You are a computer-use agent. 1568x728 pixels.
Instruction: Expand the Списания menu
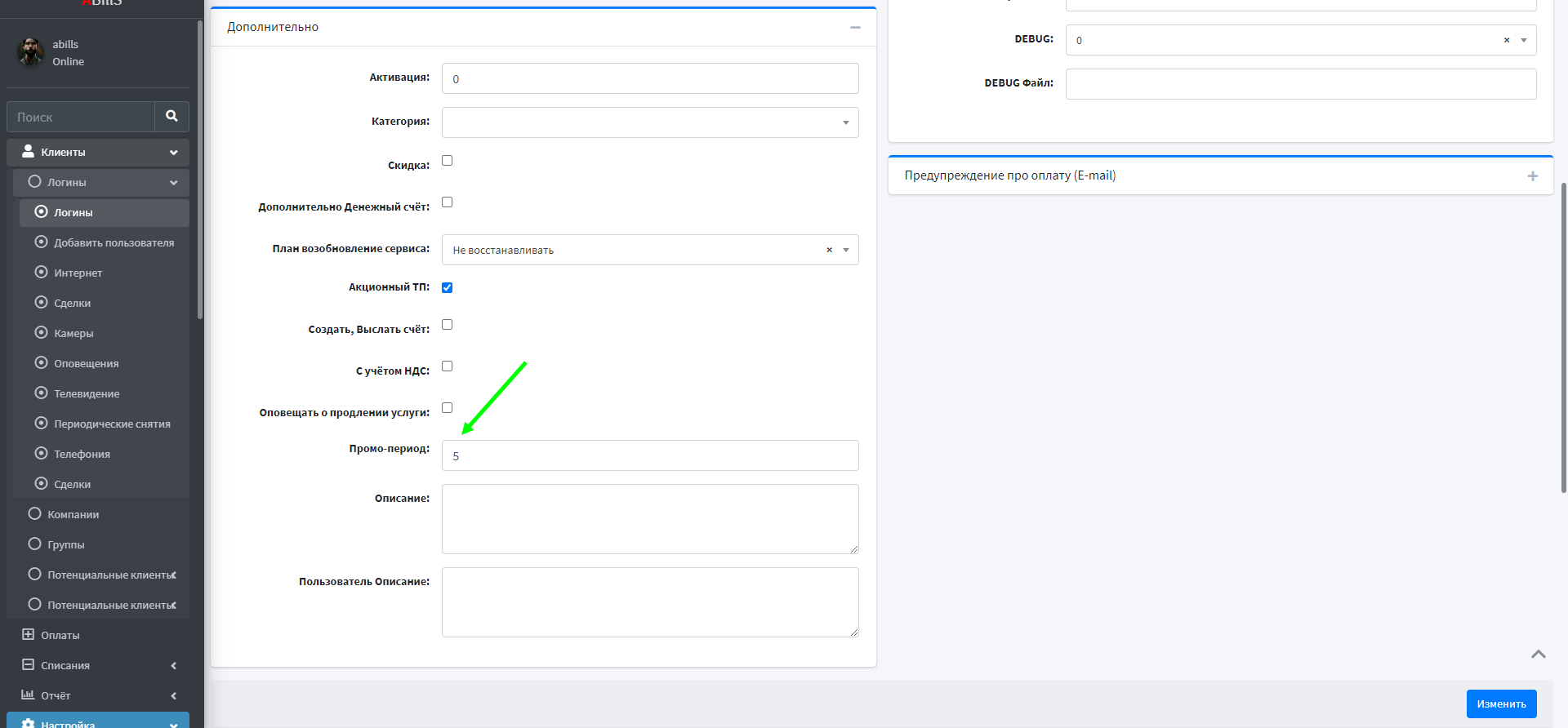(x=65, y=665)
